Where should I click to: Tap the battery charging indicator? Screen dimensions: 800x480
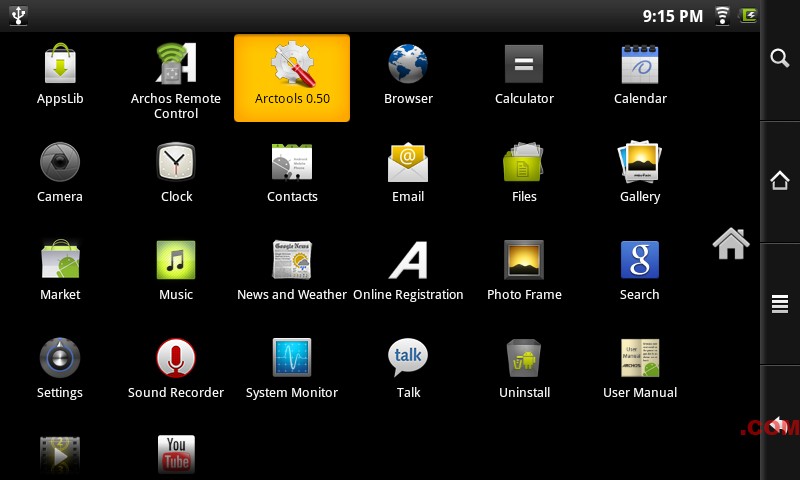pos(748,15)
